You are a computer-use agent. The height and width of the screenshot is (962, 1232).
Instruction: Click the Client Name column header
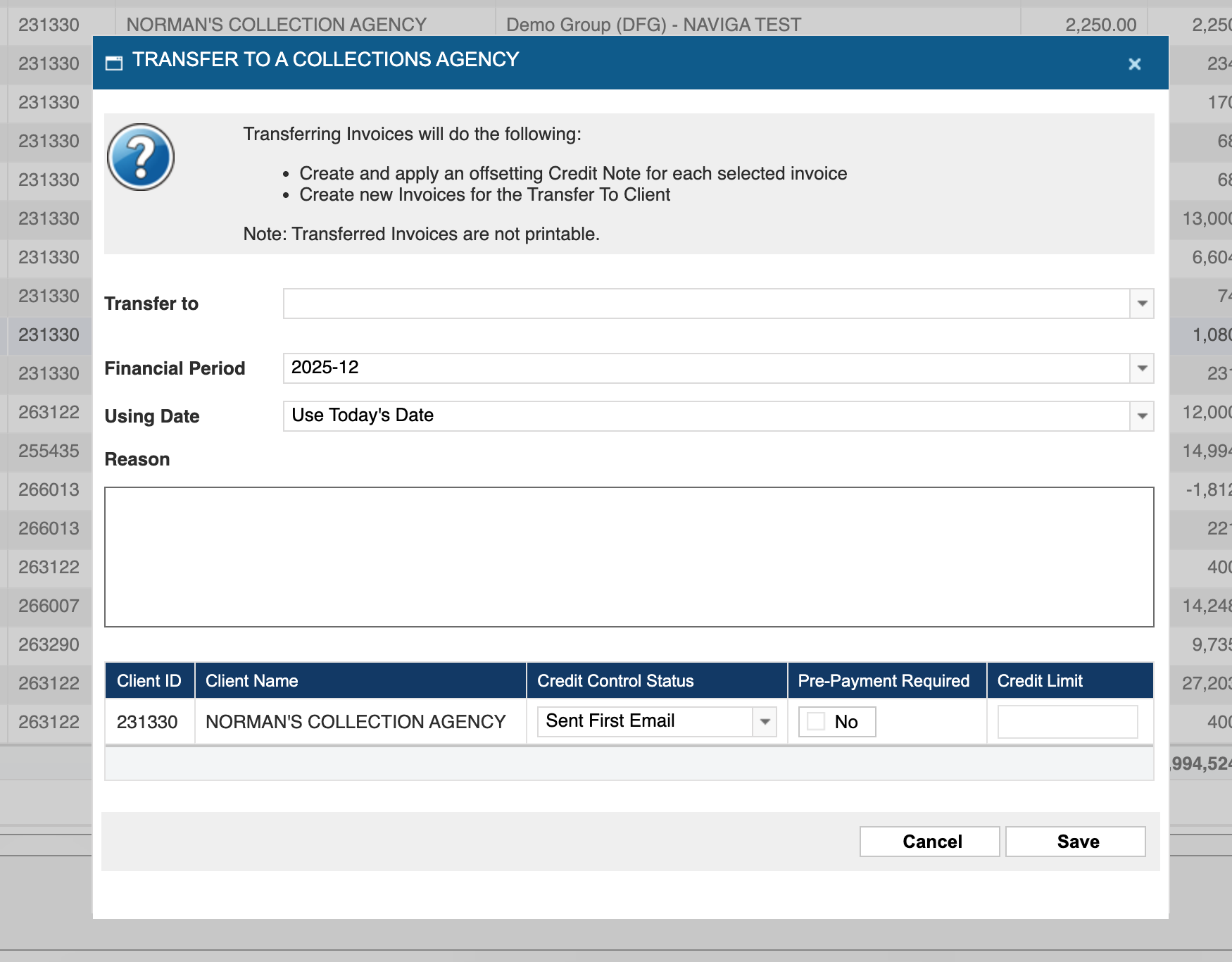point(251,681)
